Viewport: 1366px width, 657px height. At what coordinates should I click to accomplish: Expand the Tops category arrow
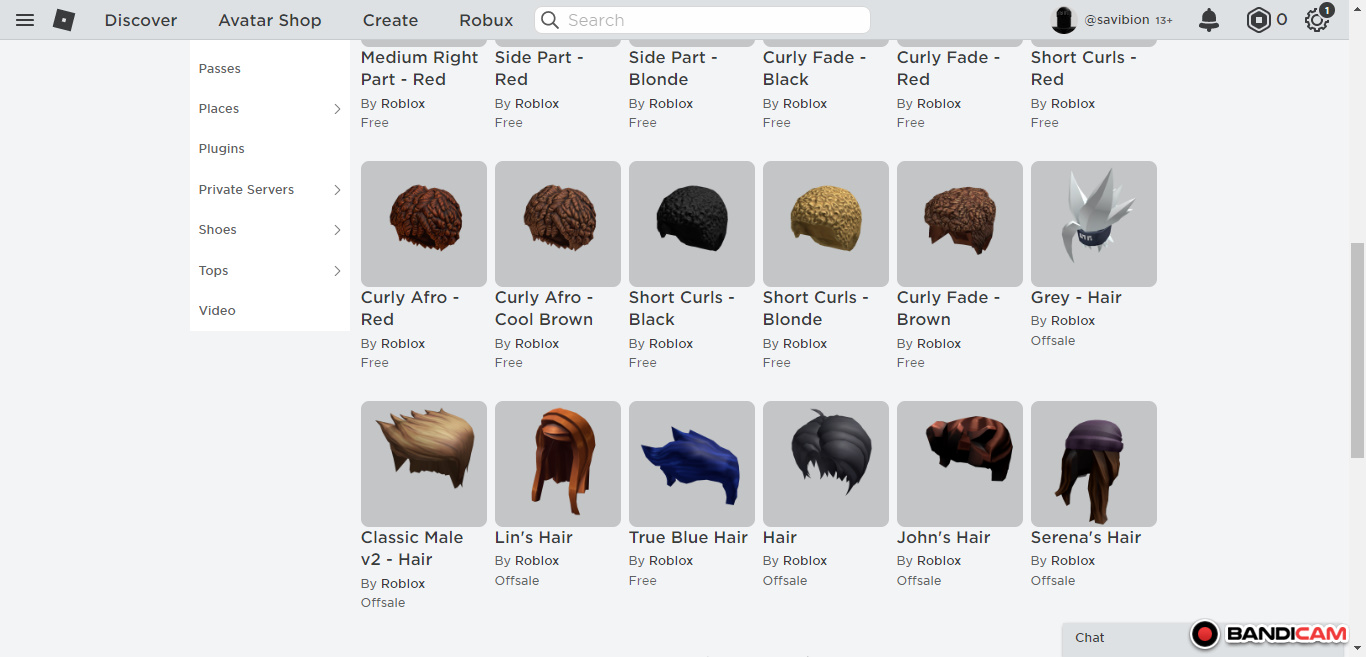(x=337, y=271)
